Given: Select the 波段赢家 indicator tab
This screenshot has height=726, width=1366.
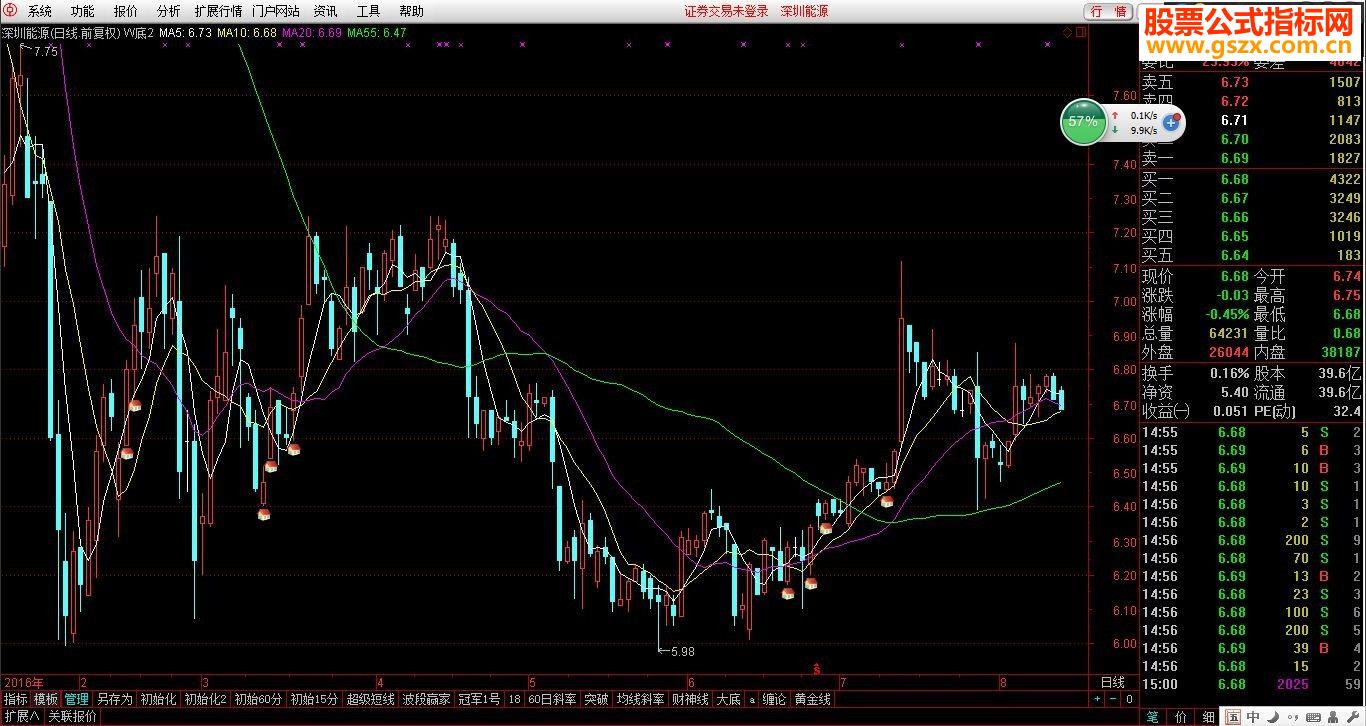Looking at the screenshot, I should 427,699.
